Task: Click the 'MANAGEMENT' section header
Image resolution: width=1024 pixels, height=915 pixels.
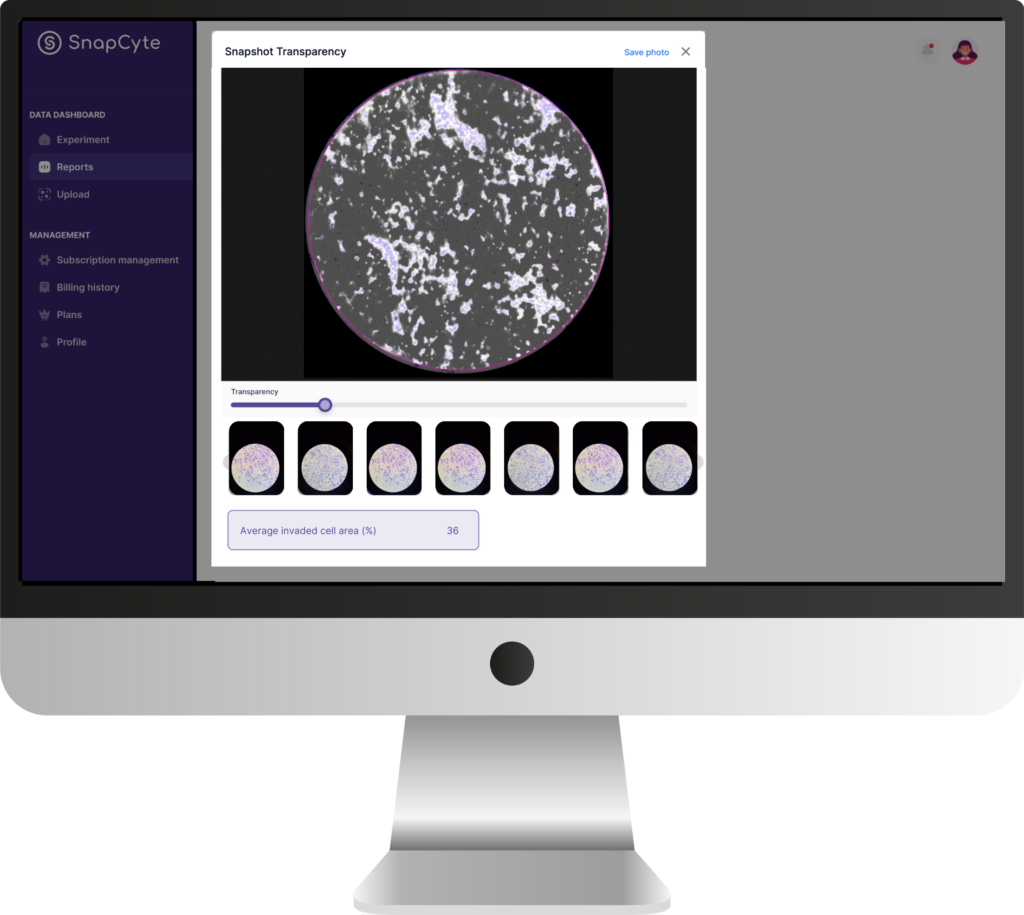Action: (x=59, y=235)
